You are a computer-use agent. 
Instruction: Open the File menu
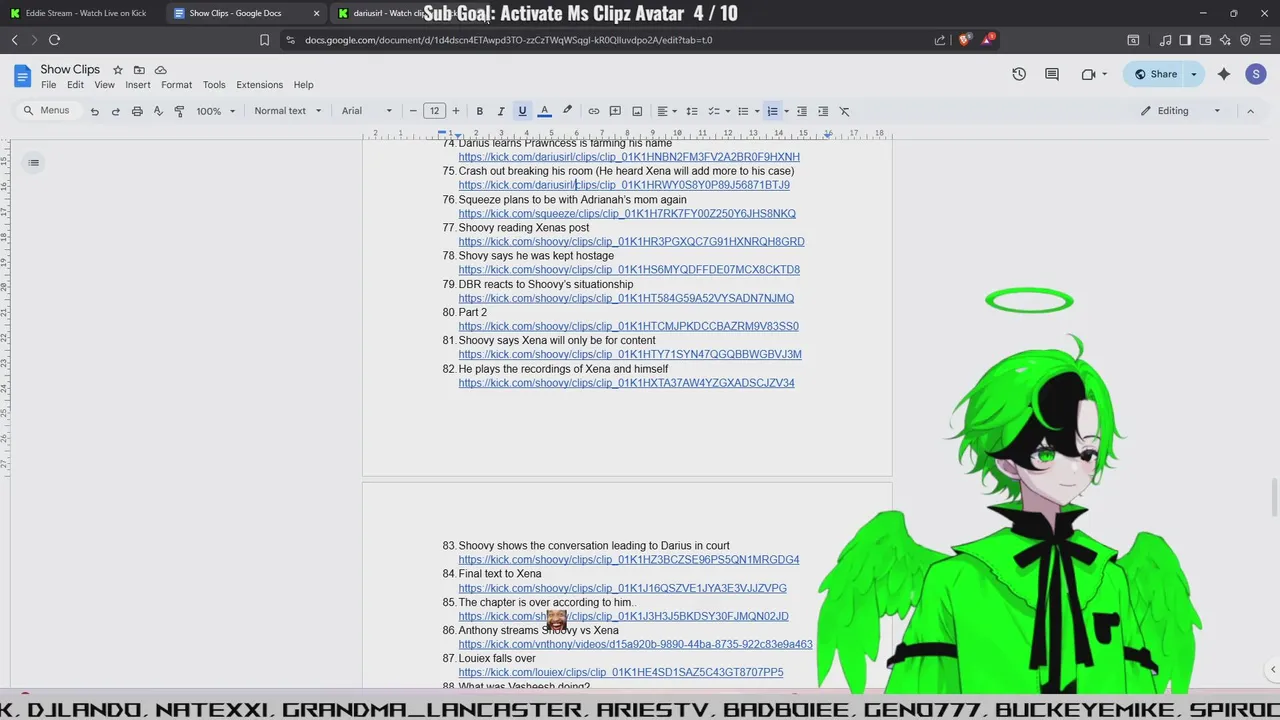tap(48, 85)
